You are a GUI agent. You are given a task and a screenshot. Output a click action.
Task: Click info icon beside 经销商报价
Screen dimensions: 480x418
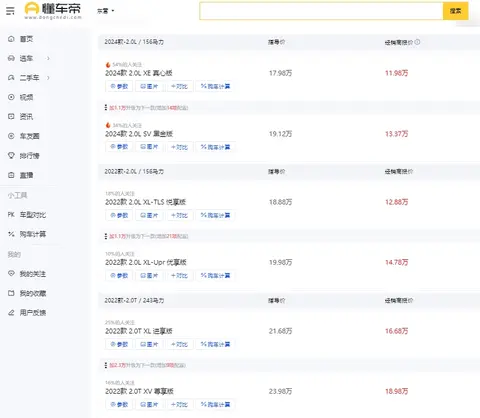[417, 42]
